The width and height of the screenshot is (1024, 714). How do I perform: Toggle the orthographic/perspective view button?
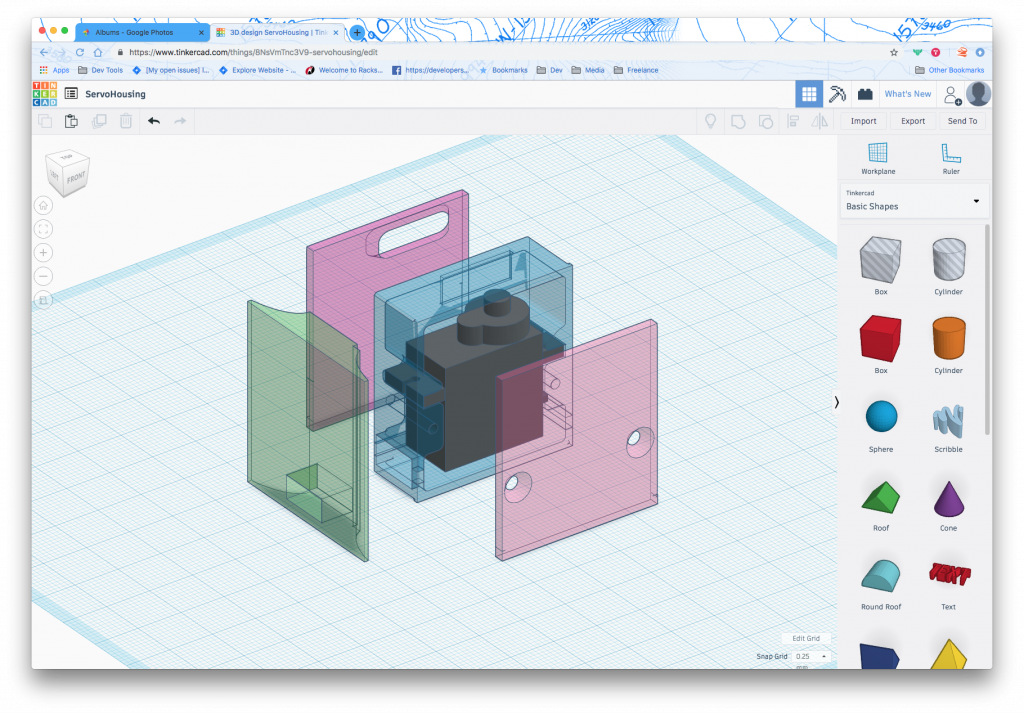[x=44, y=299]
